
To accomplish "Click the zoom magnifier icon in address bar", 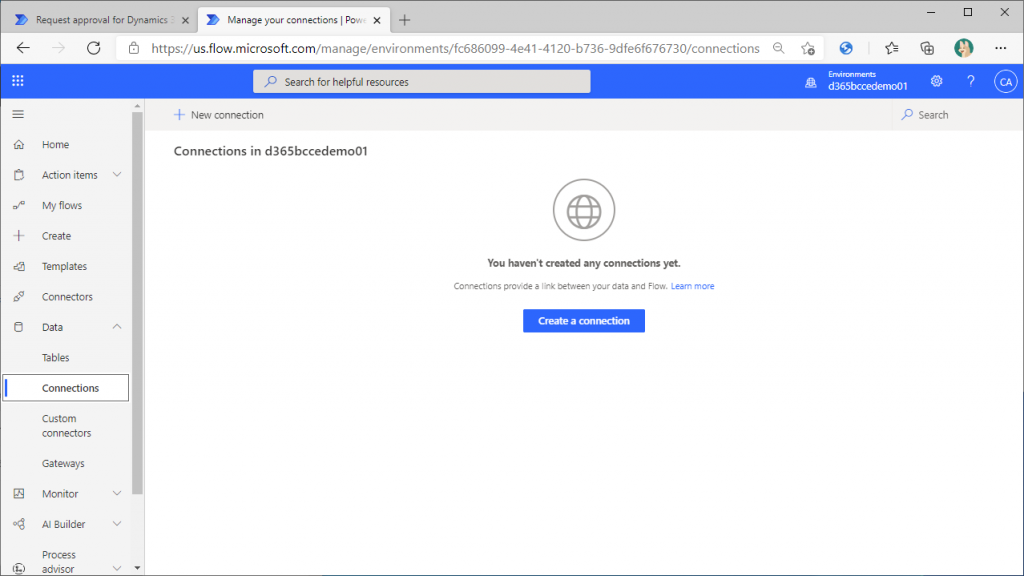I will 778,48.
